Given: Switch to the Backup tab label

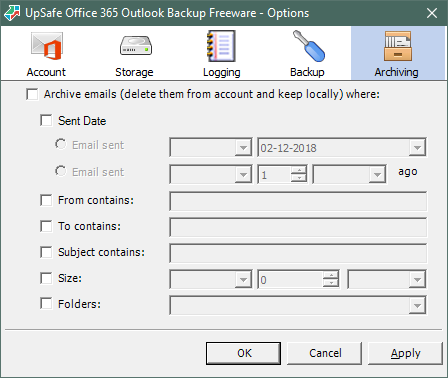Looking at the screenshot, I should [307, 72].
